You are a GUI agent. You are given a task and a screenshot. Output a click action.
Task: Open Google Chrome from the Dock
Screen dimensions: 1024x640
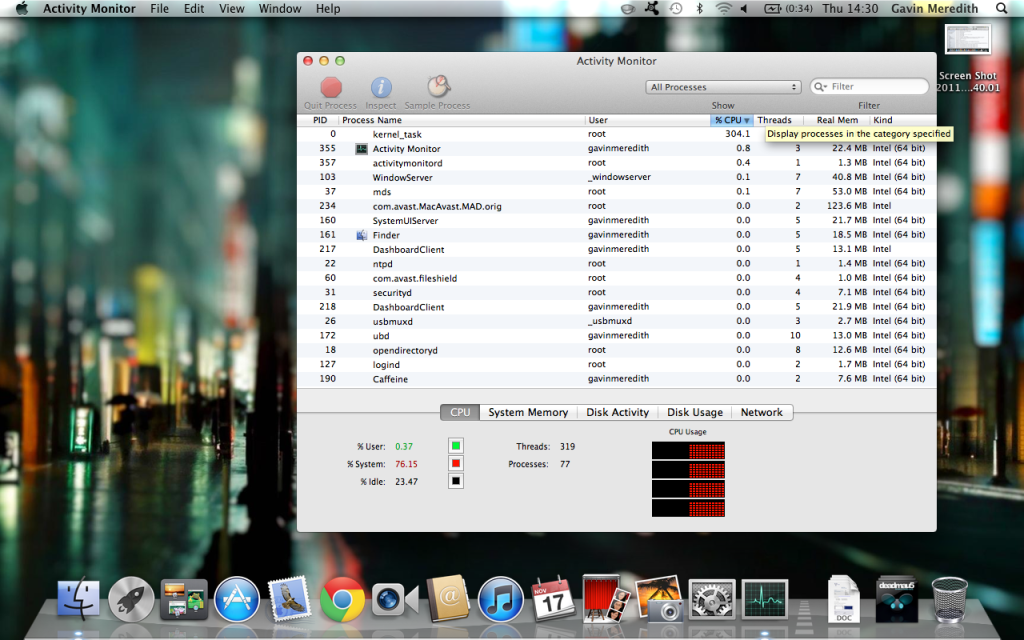pos(342,599)
